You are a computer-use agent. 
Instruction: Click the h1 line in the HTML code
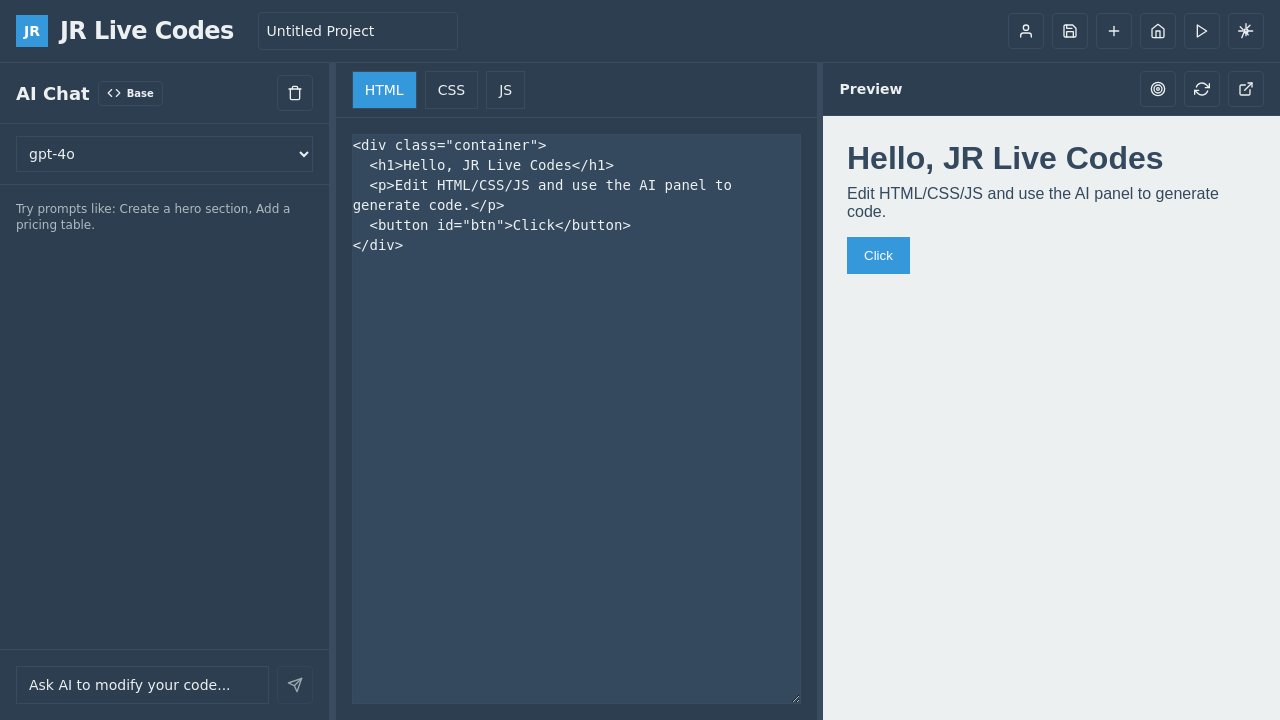point(491,165)
